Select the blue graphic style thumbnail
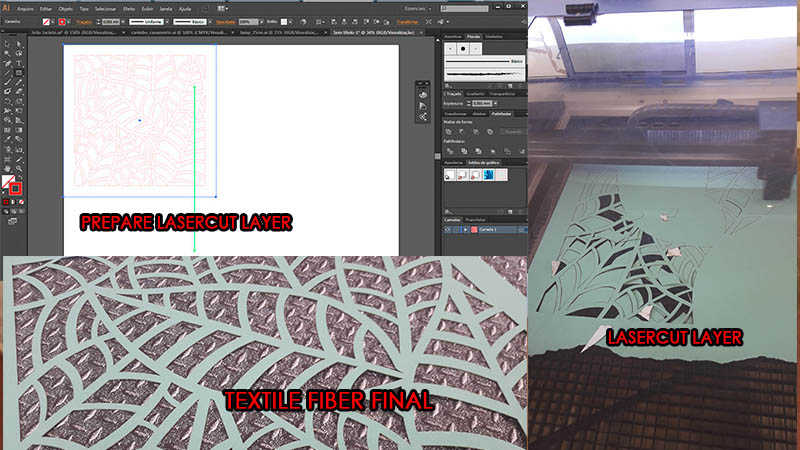800x450 pixels. (488, 175)
